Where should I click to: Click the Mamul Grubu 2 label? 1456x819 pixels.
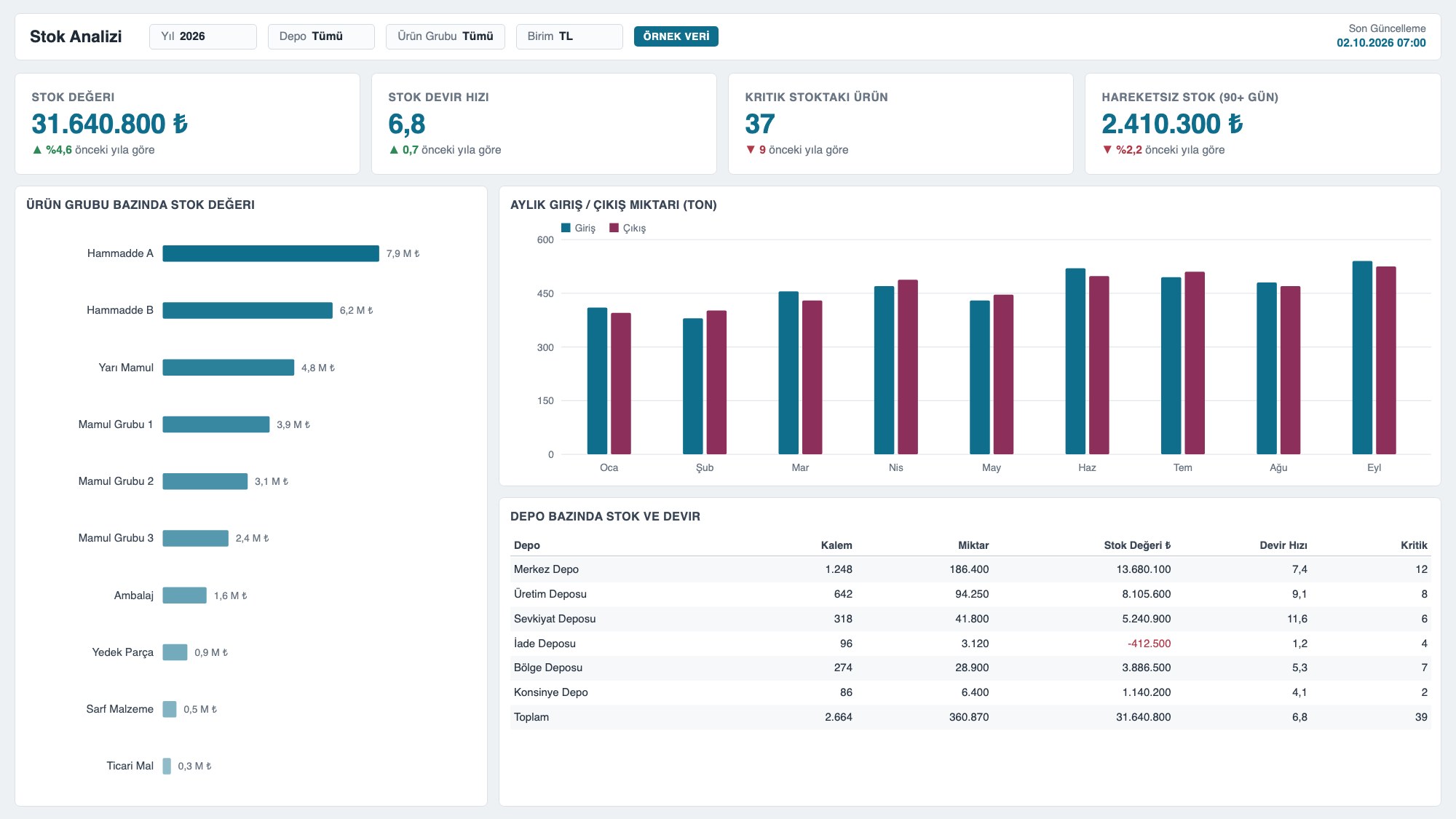point(116,481)
